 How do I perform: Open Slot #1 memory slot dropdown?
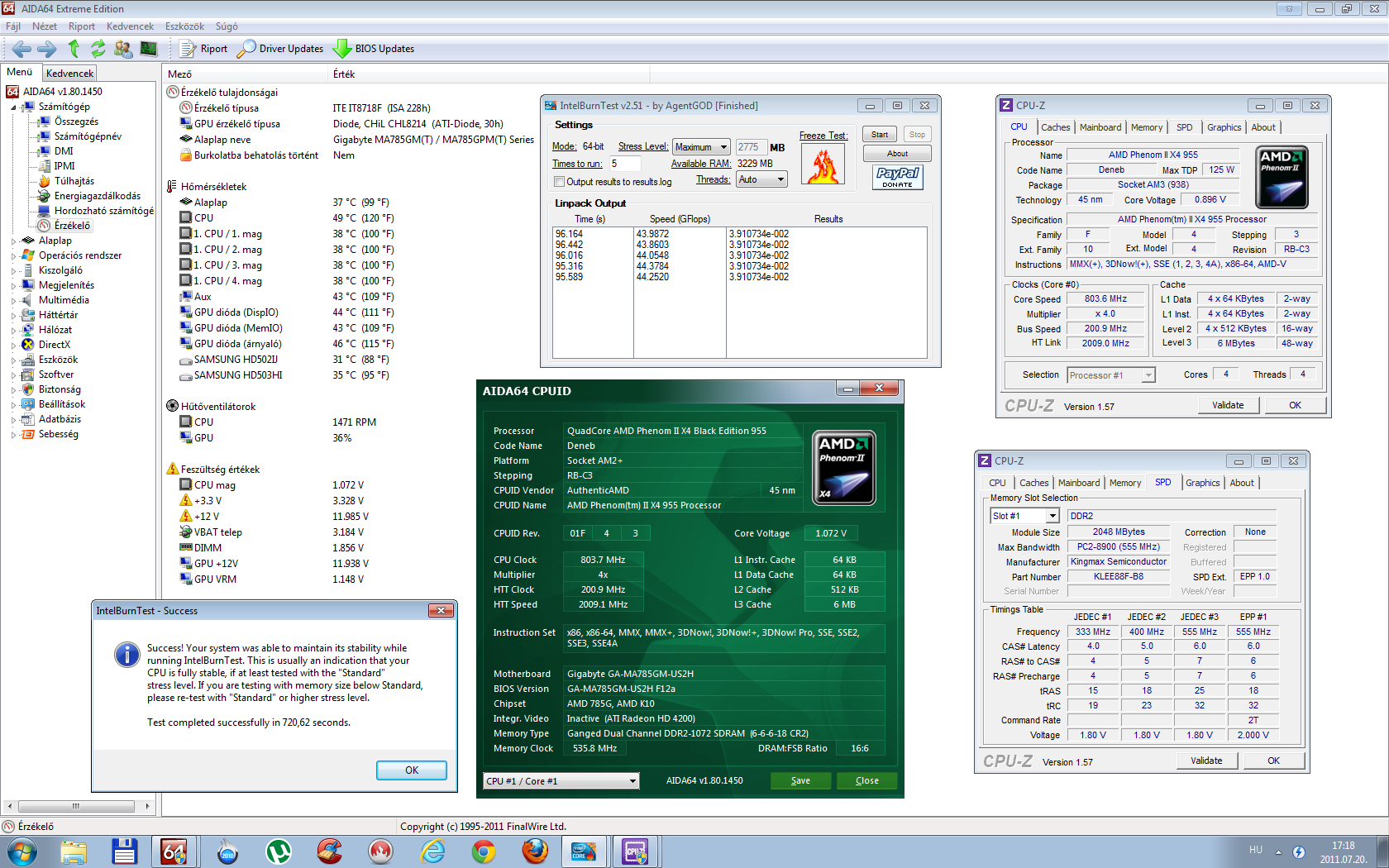click(1024, 516)
